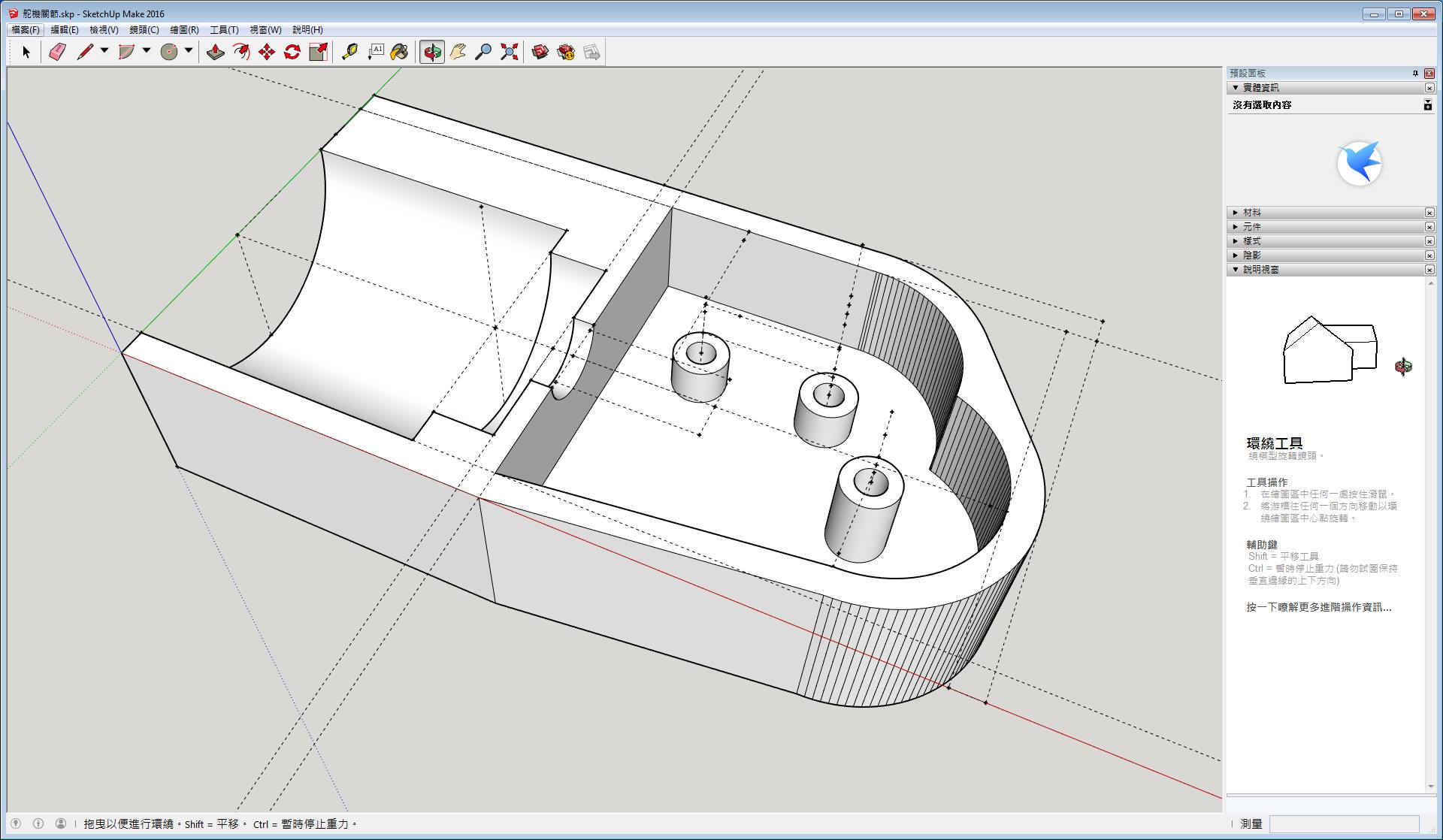
Task: Open the 檔案(F) menu
Action: tap(26, 30)
